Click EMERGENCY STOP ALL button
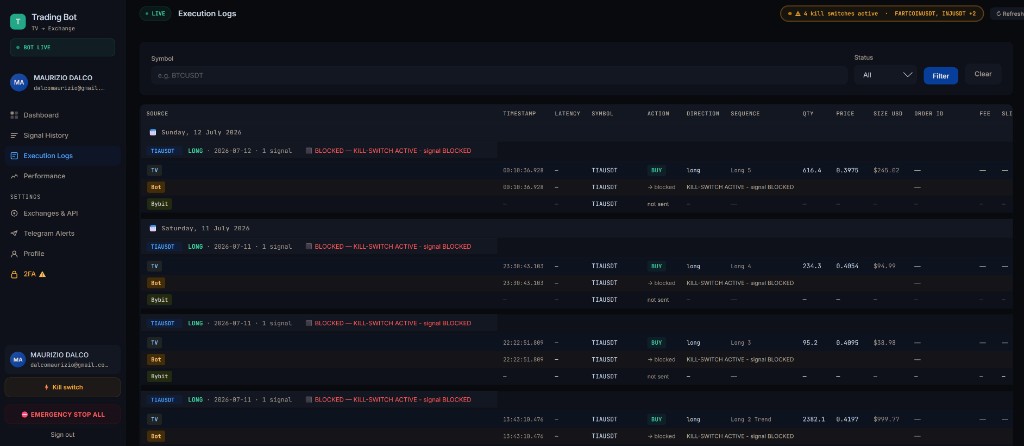This screenshot has height=446, width=1024. coord(63,415)
